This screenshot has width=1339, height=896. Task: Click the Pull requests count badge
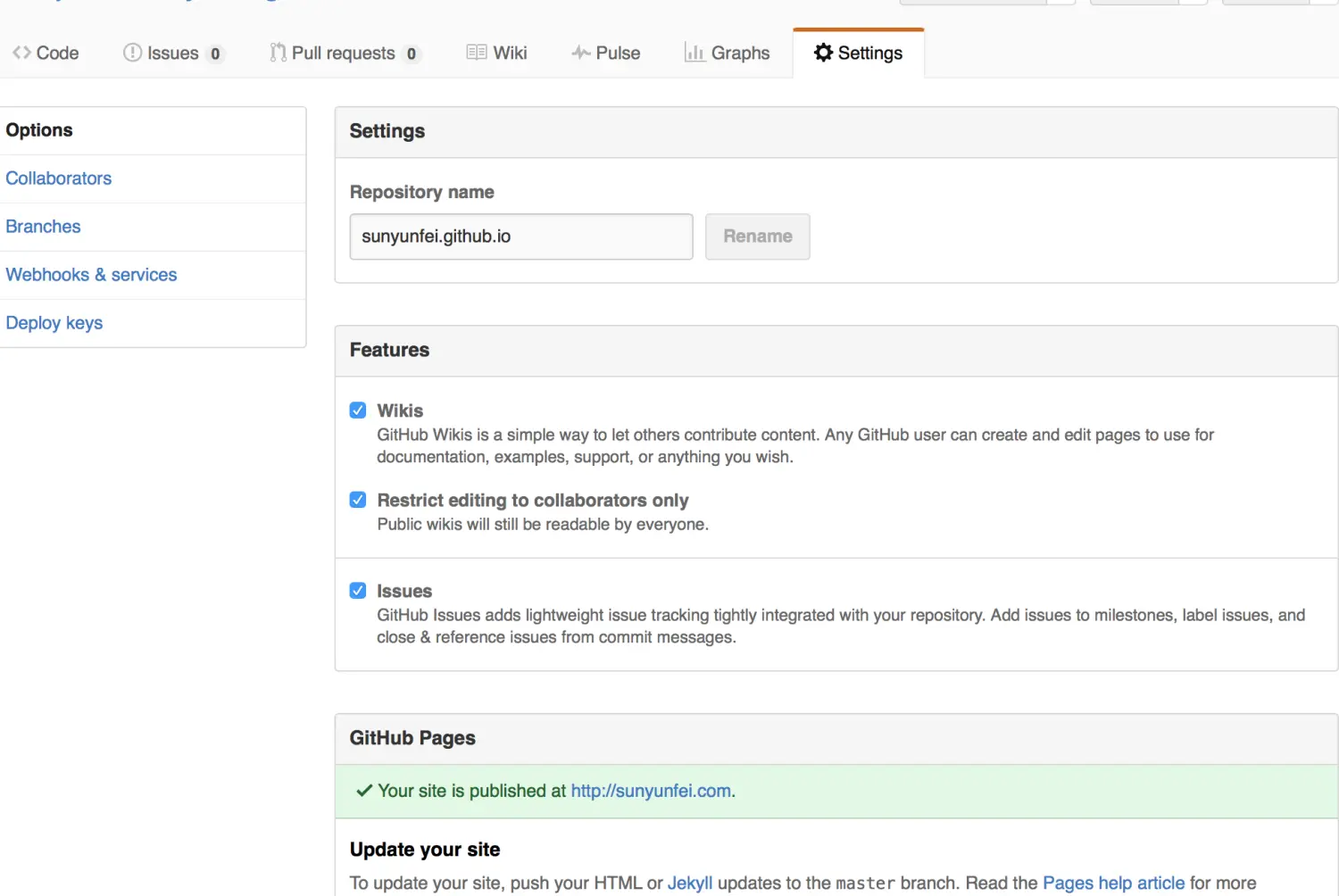[x=412, y=54]
